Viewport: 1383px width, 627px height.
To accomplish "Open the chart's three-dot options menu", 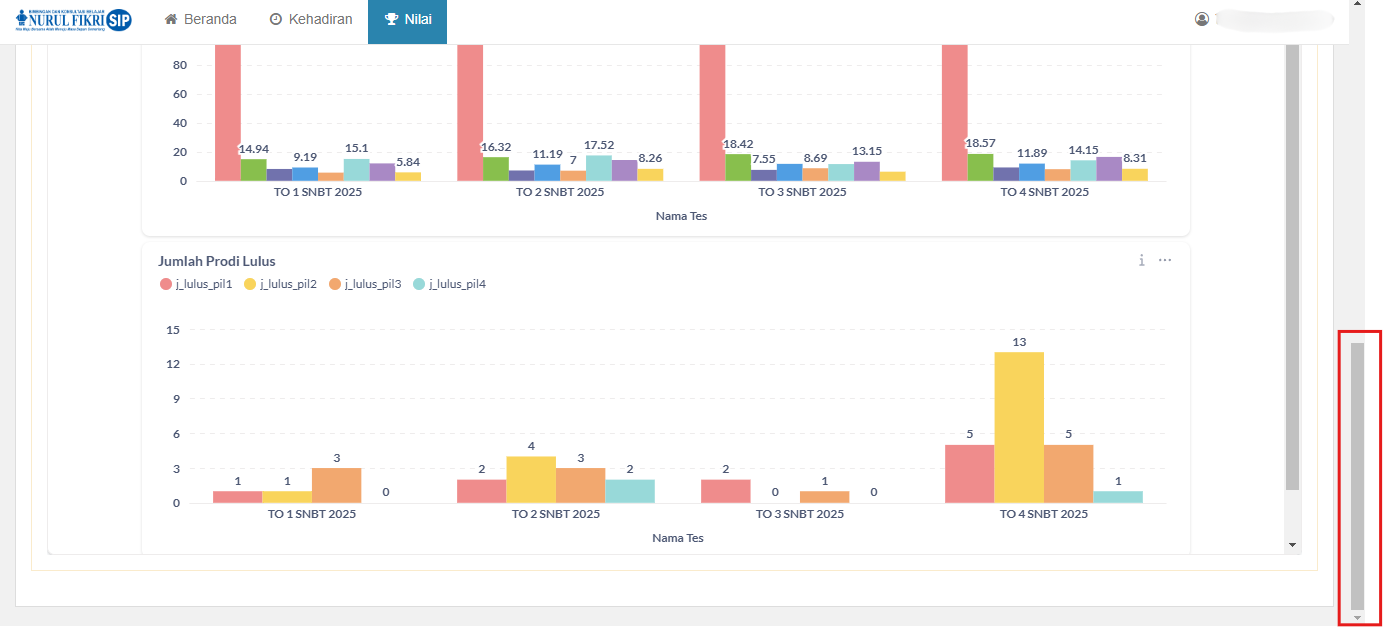I will click(x=1165, y=260).
